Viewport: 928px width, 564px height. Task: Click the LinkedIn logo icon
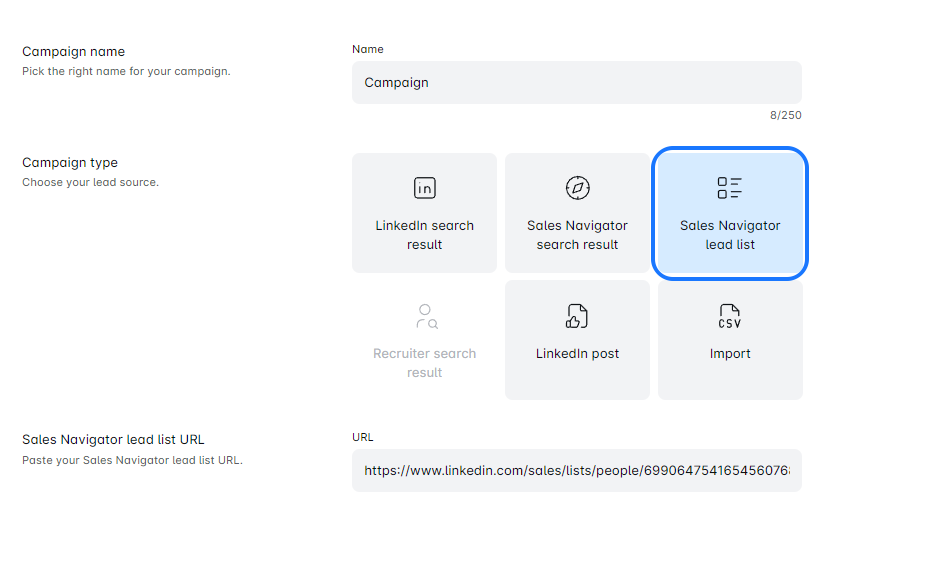click(x=424, y=188)
